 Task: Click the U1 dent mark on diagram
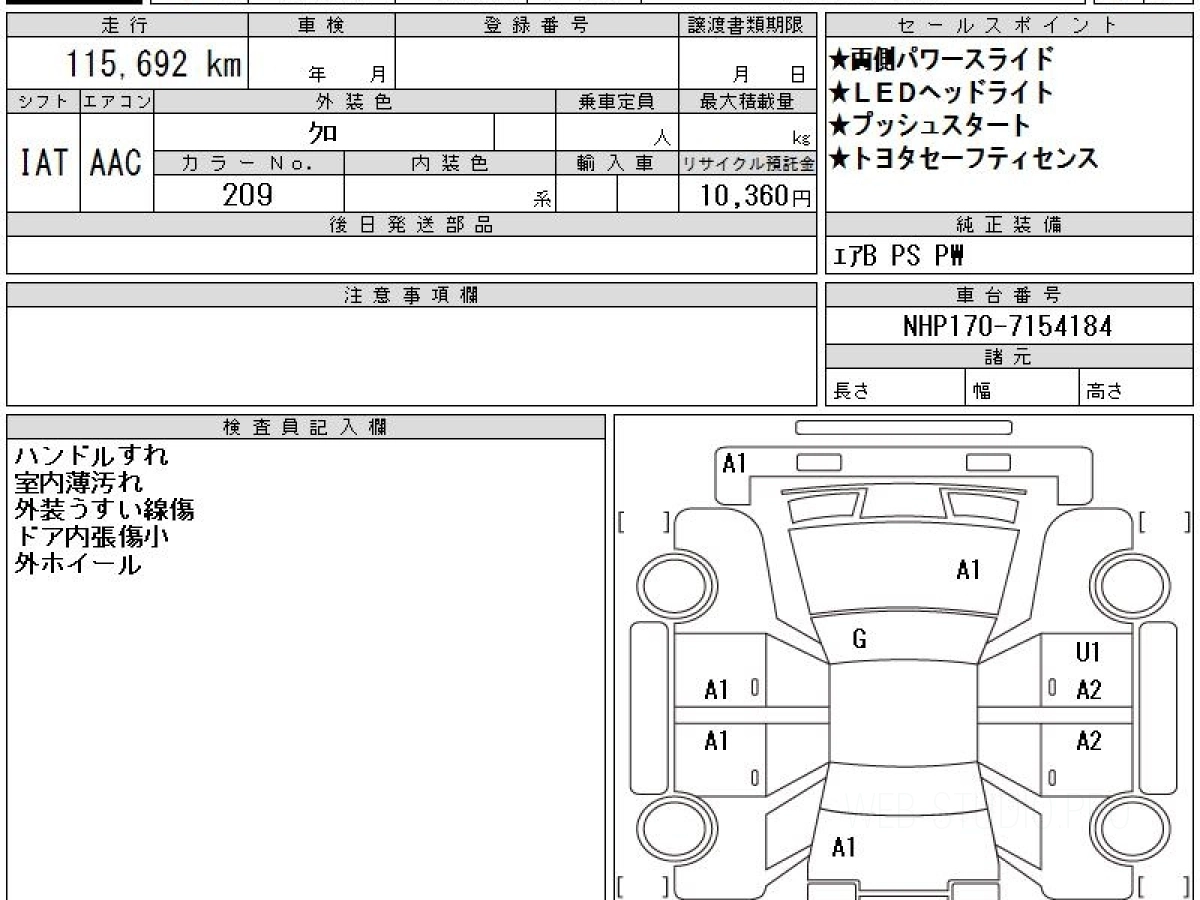point(1088,653)
